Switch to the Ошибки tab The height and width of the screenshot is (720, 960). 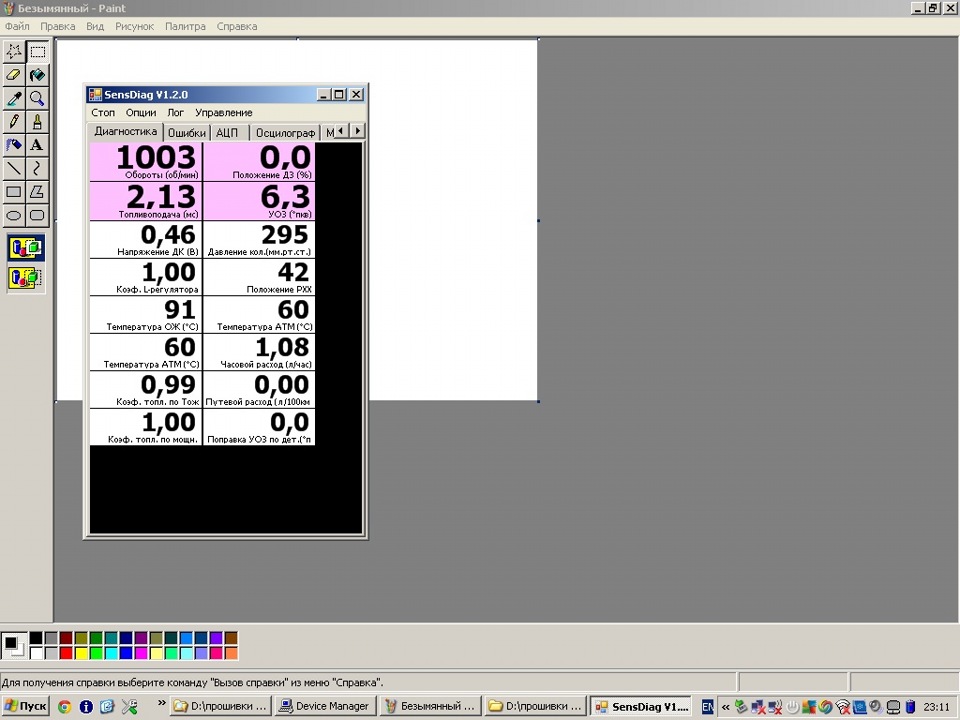coord(187,133)
